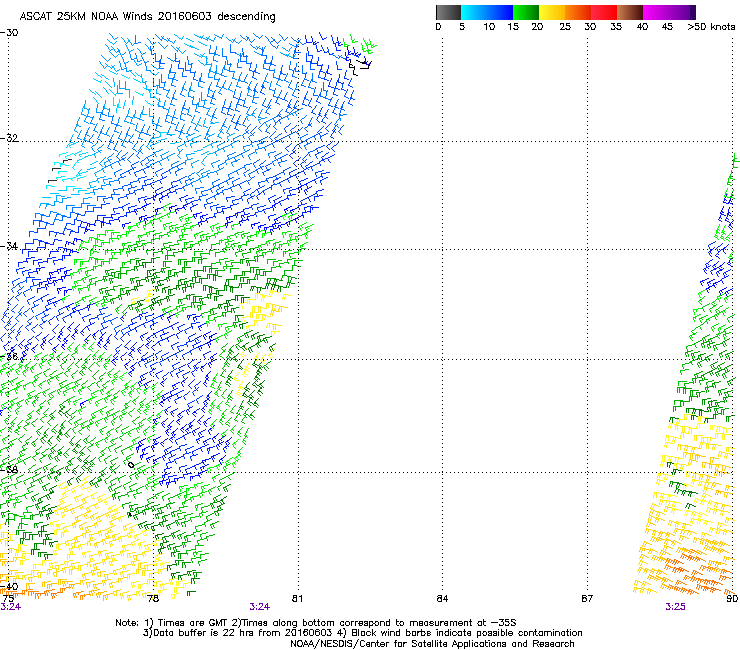Screen dimensions: 740x650
Task: Click the NOAA/NESDIS Center for Satellite Applications credit line
Action: pyautogui.click(x=432, y=644)
